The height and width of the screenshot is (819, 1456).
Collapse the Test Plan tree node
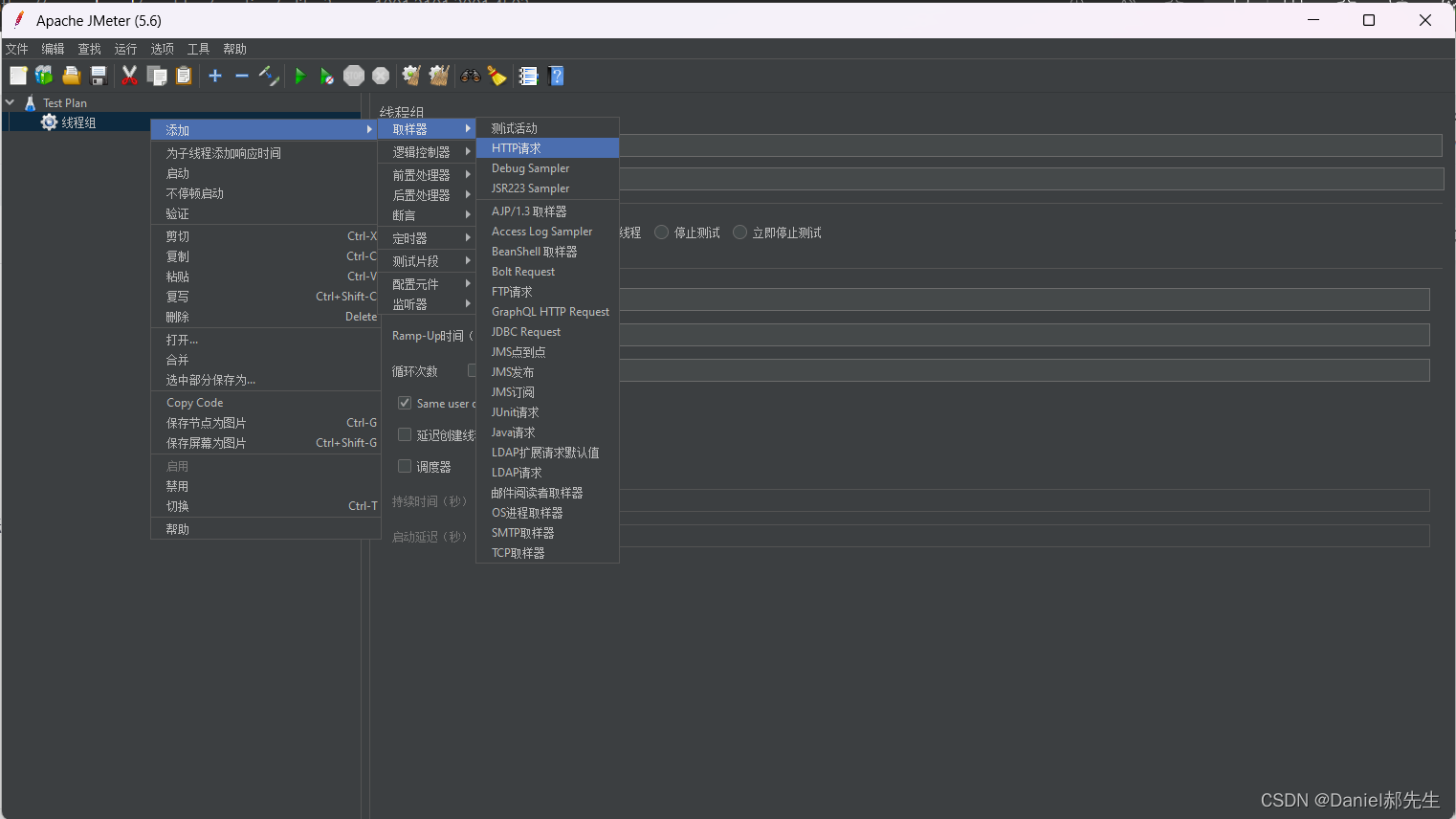(x=11, y=102)
